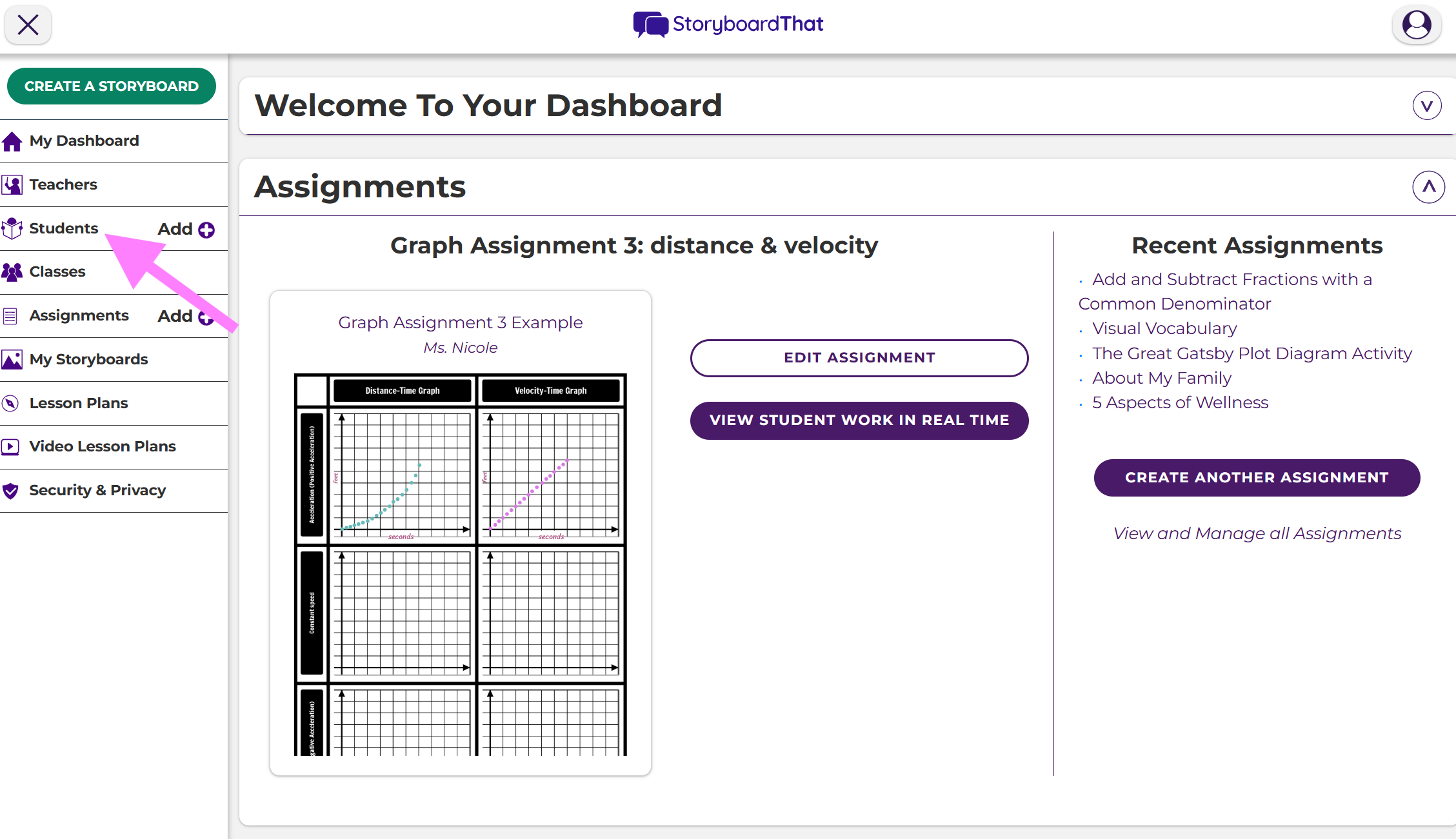Screen dimensions: 1456x839
Task: Click Edit Assignment button
Action: tap(859, 358)
